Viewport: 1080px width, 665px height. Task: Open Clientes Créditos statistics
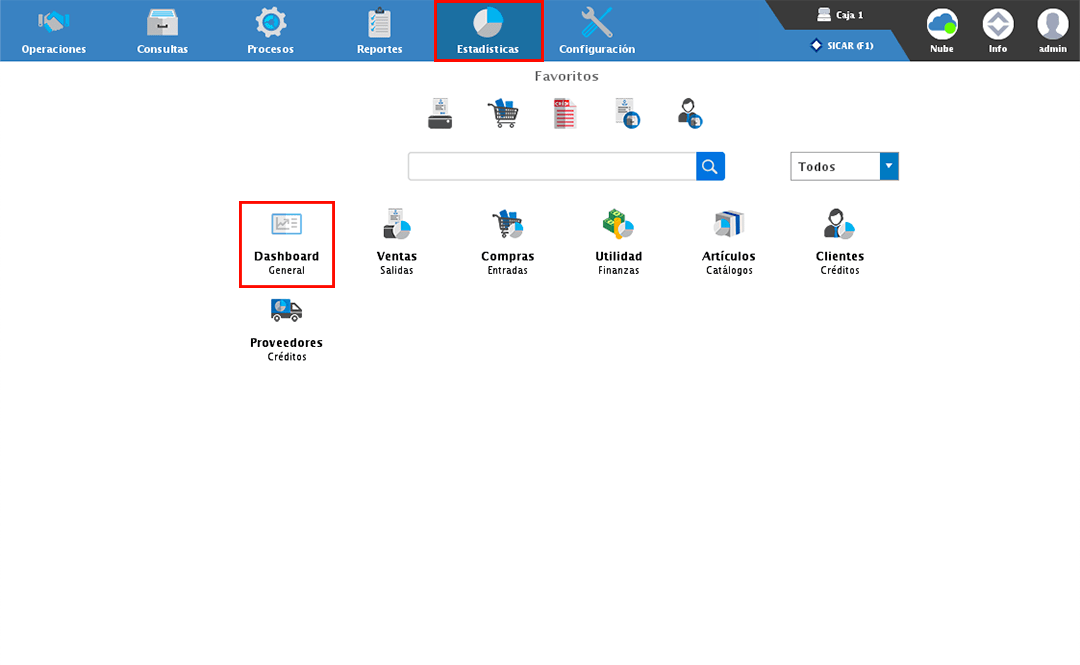(x=839, y=243)
